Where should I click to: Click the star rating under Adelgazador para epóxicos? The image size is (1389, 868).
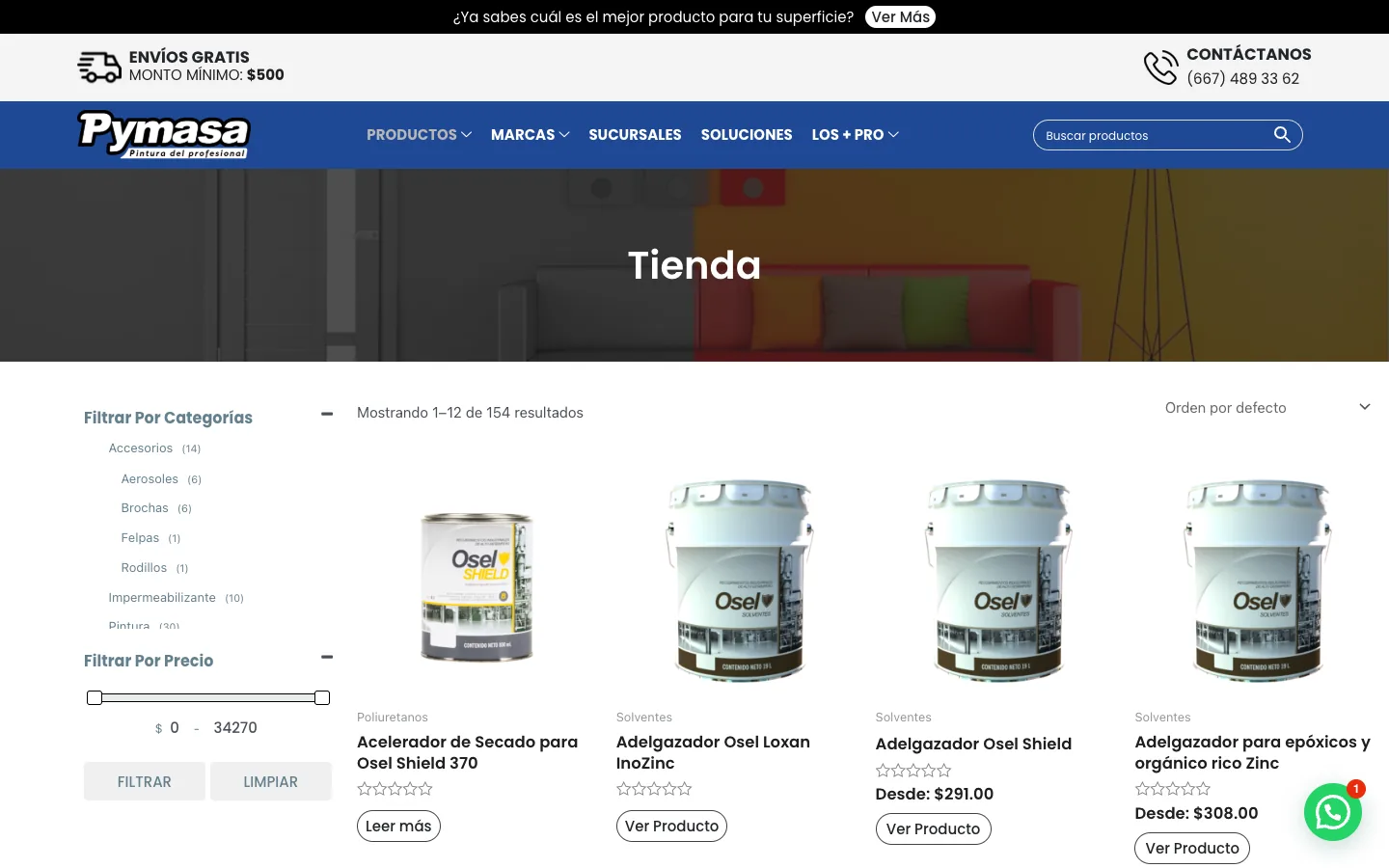click(x=1172, y=789)
